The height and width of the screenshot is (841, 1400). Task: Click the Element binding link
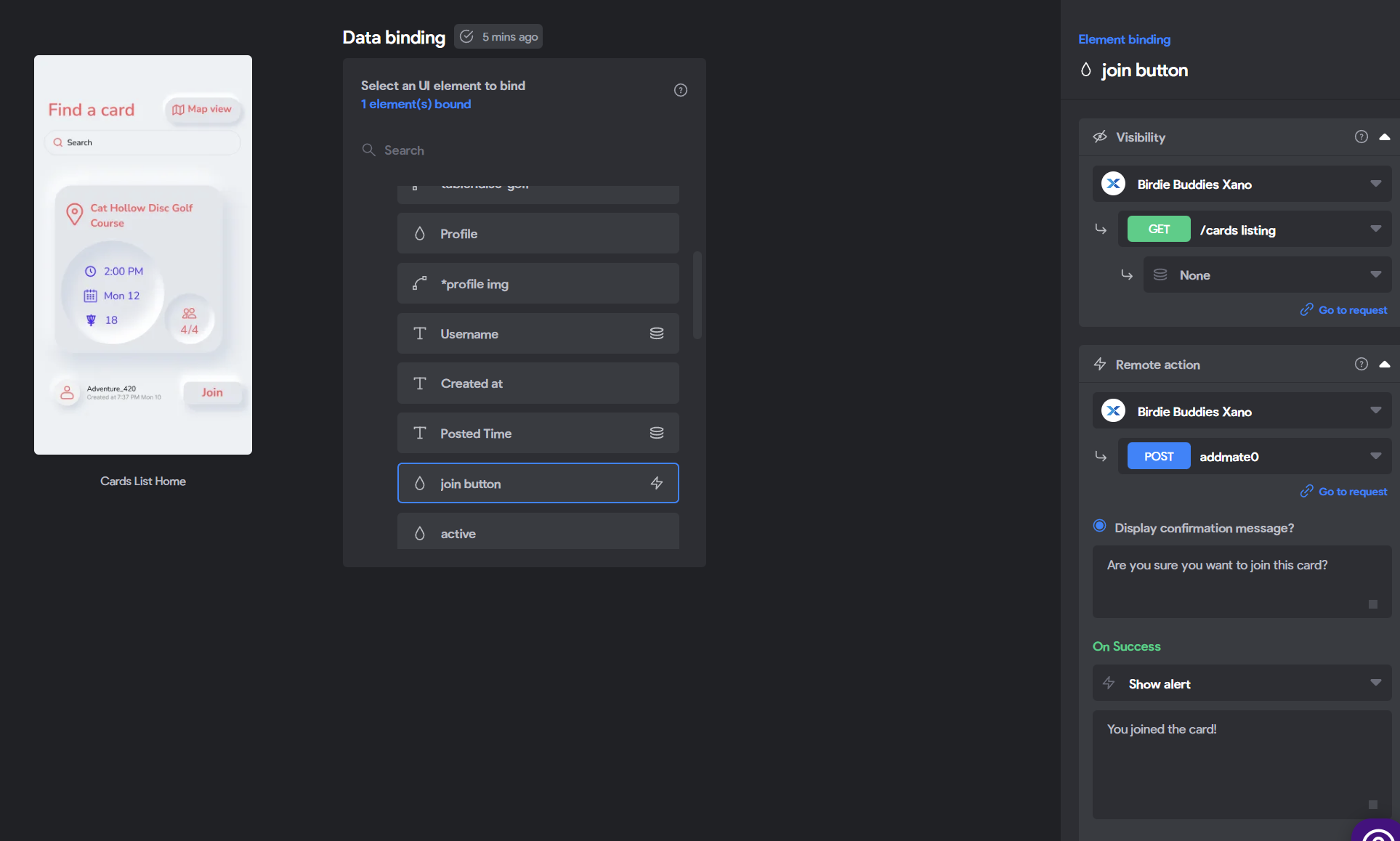pyautogui.click(x=1124, y=39)
